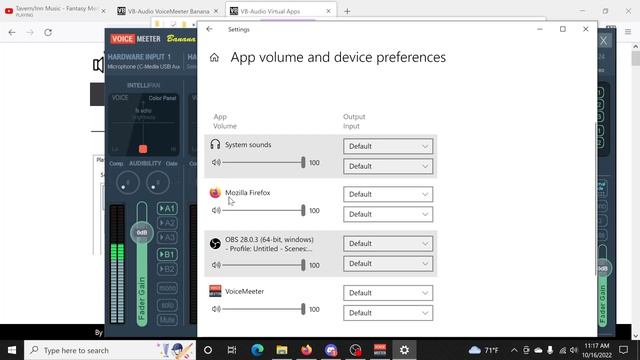Select device on VoiceMeeter Hardware Input 1 header
The width and height of the screenshot is (640, 360).
144,67
